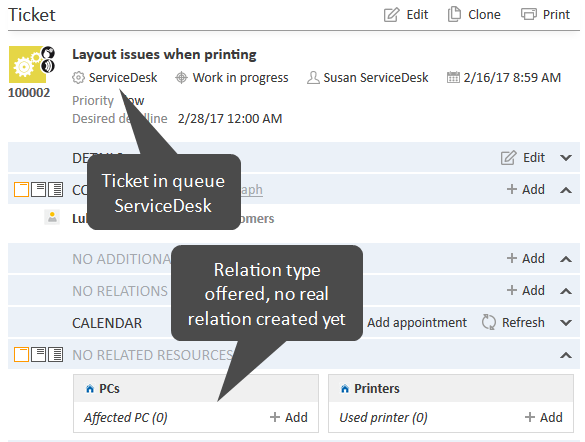Click the Work in progress scope icon
This screenshot has height=442, width=585.
181,78
